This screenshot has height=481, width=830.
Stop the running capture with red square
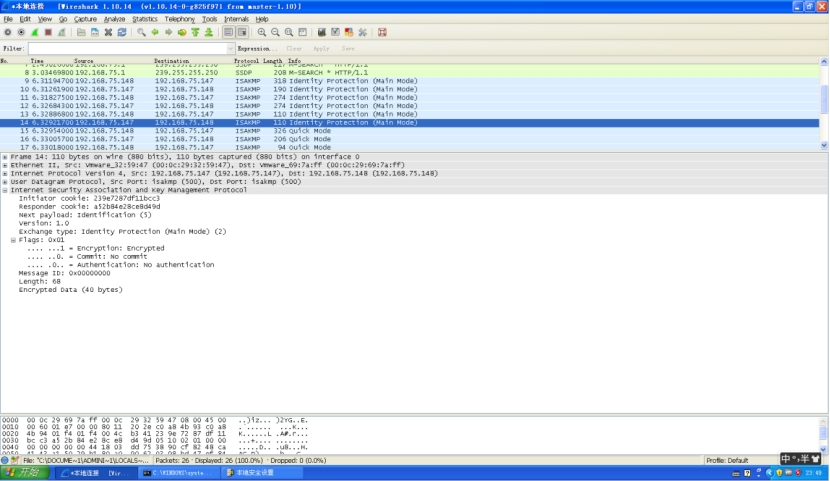coord(48,32)
